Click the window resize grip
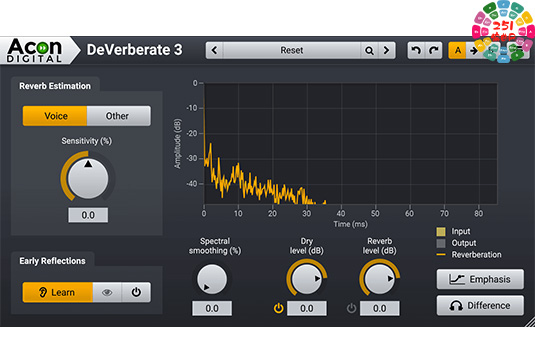This screenshot has width=535, height=363. pyautogui.click(x=529, y=322)
